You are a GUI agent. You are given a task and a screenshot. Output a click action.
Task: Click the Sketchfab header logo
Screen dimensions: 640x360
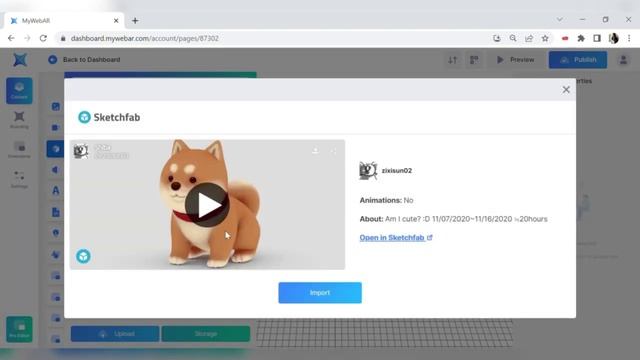pos(109,117)
